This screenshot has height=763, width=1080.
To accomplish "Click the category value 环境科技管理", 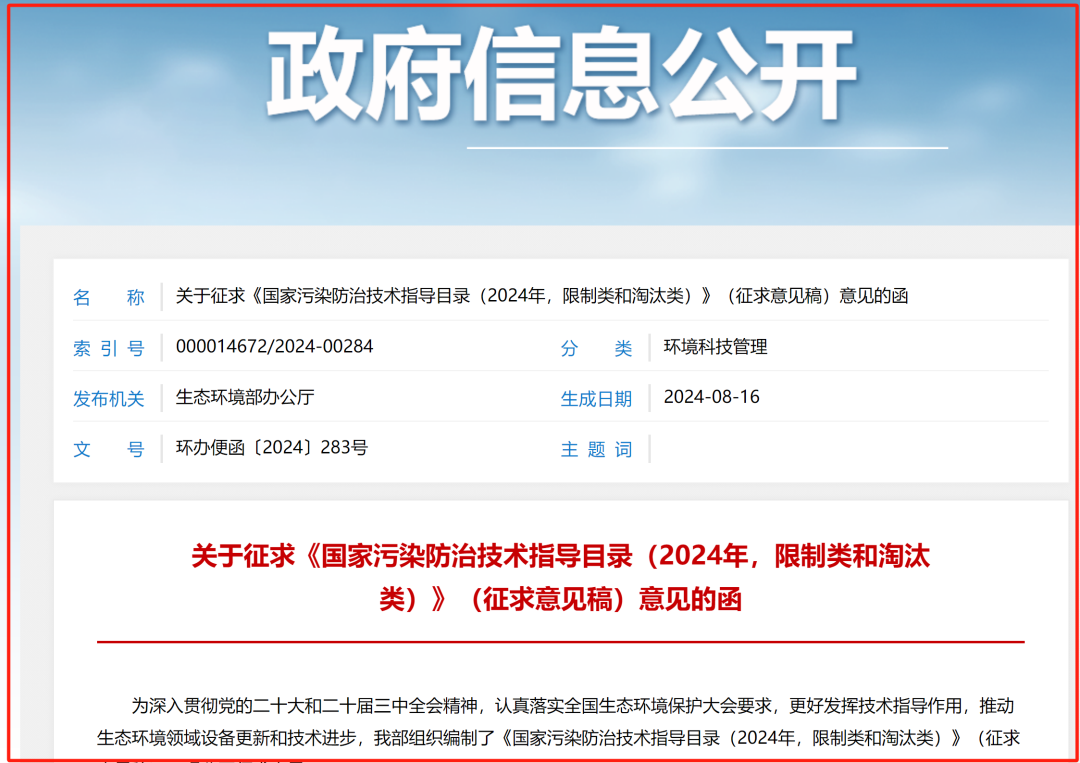I will tap(714, 348).
